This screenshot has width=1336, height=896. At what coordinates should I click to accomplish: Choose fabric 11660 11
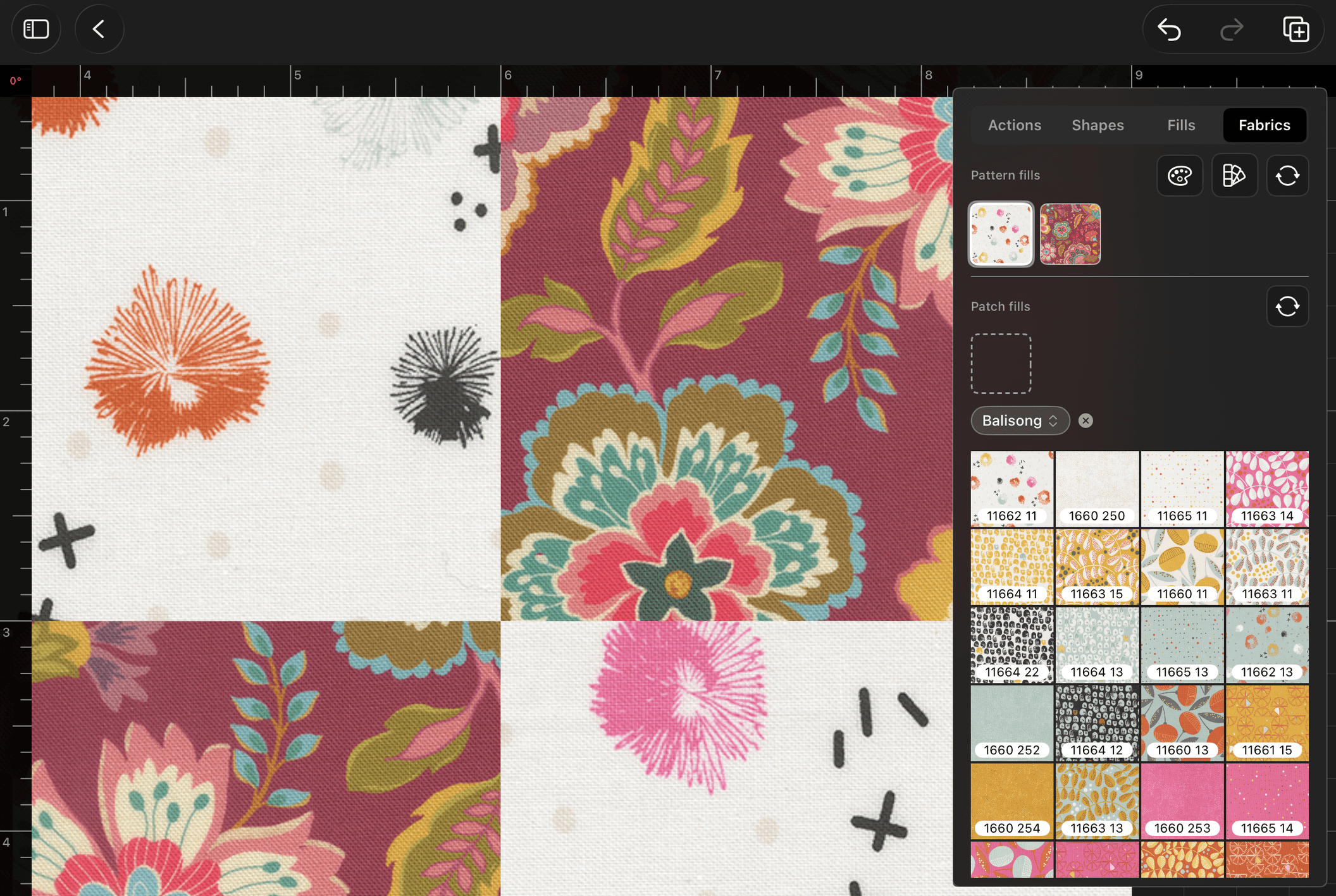(x=1182, y=567)
